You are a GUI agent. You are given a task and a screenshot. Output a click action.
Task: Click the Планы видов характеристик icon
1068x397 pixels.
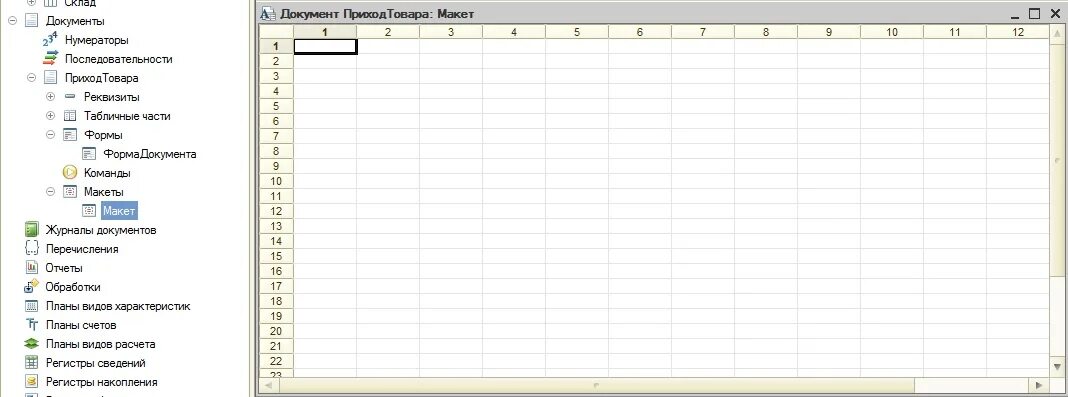coord(31,306)
